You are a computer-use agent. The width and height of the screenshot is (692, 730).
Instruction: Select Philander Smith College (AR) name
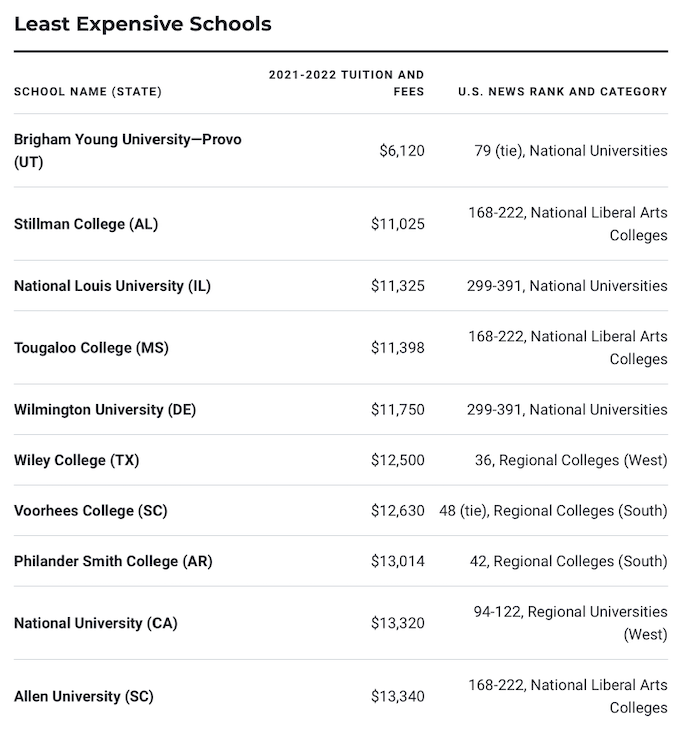pos(113,561)
